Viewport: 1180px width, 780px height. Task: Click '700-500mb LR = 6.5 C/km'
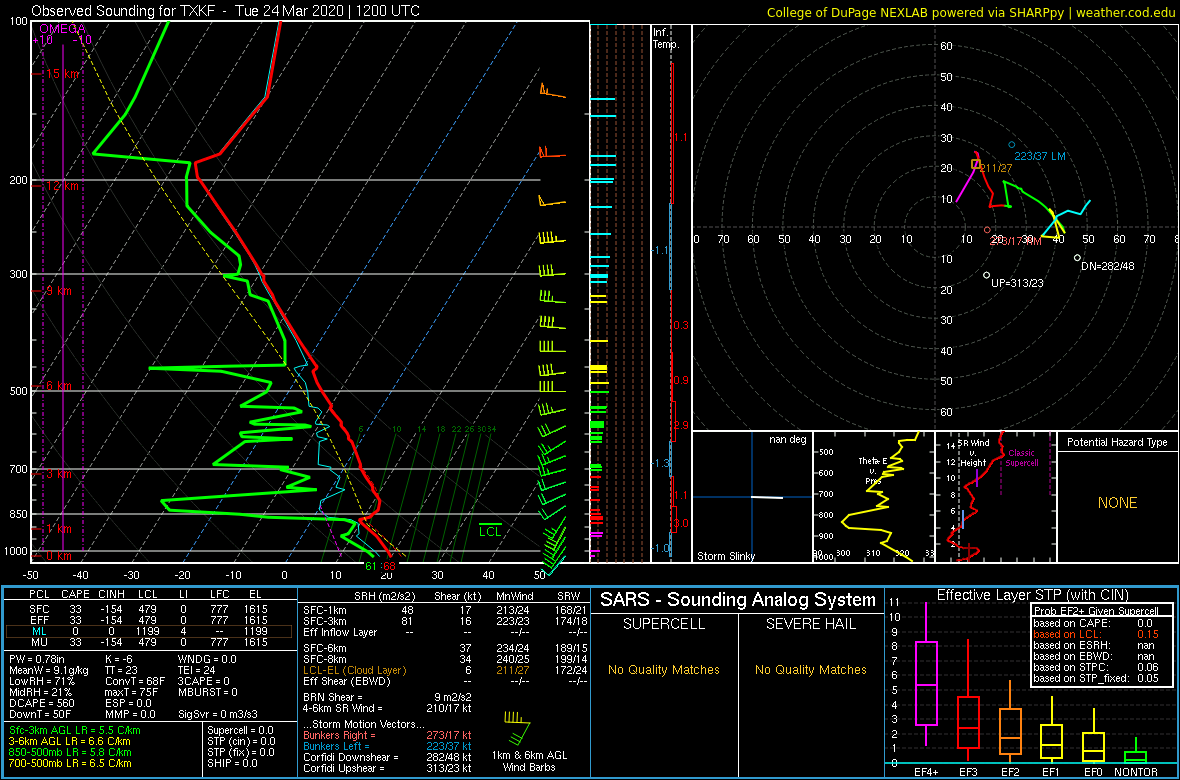pyautogui.click(x=70, y=763)
